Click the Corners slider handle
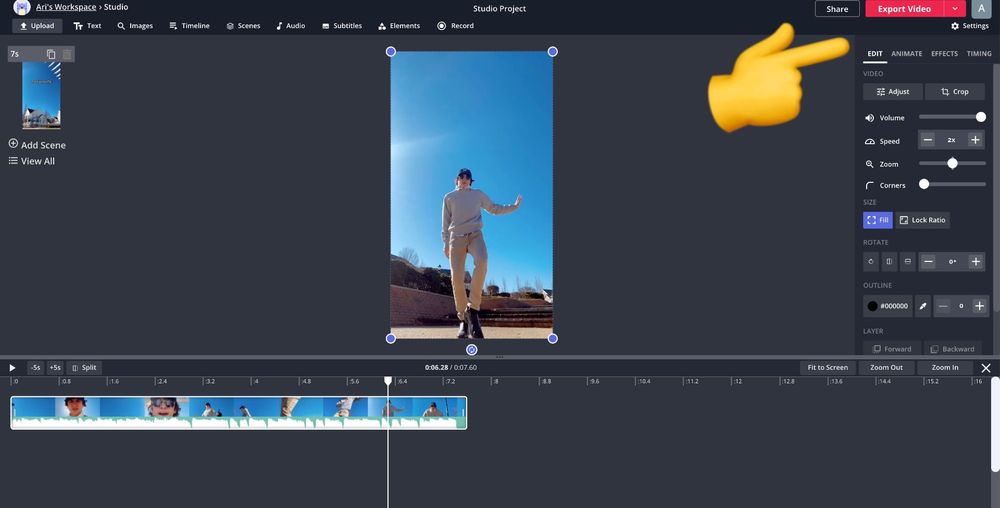 coord(923,184)
